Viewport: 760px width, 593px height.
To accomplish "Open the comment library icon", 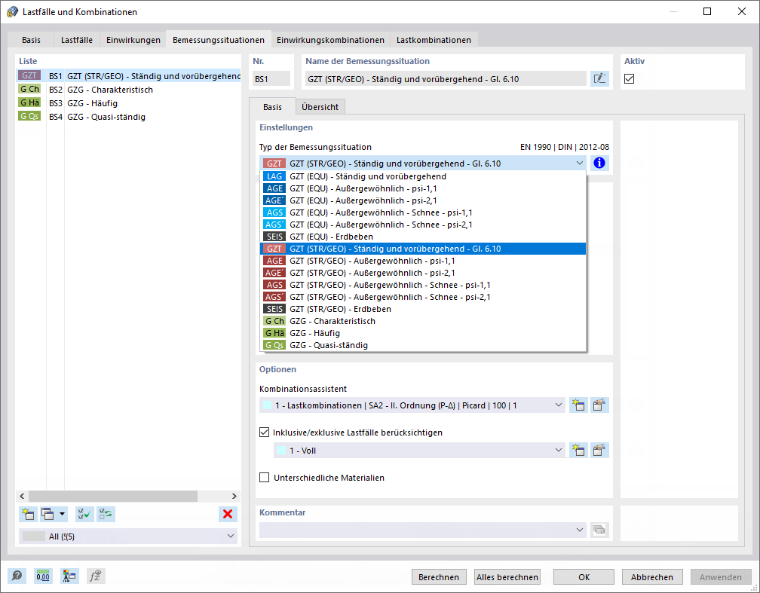I will click(599, 530).
